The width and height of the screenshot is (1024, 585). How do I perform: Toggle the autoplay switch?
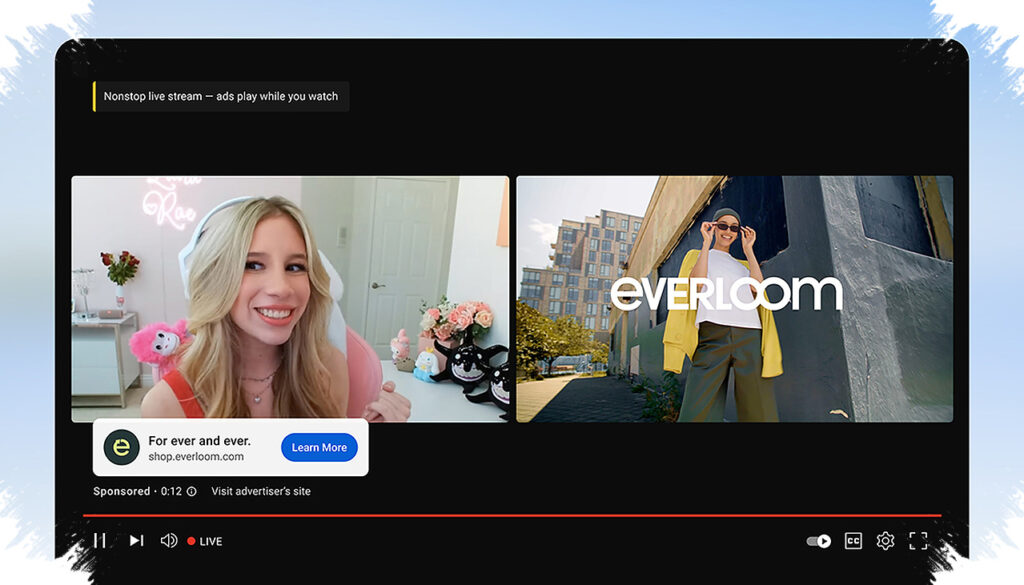(819, 541)
